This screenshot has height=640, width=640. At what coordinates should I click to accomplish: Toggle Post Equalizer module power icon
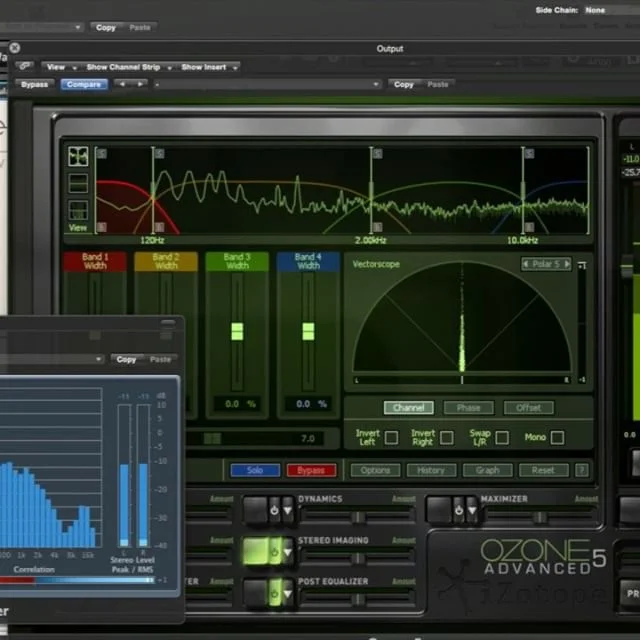(x=275, y=592)
